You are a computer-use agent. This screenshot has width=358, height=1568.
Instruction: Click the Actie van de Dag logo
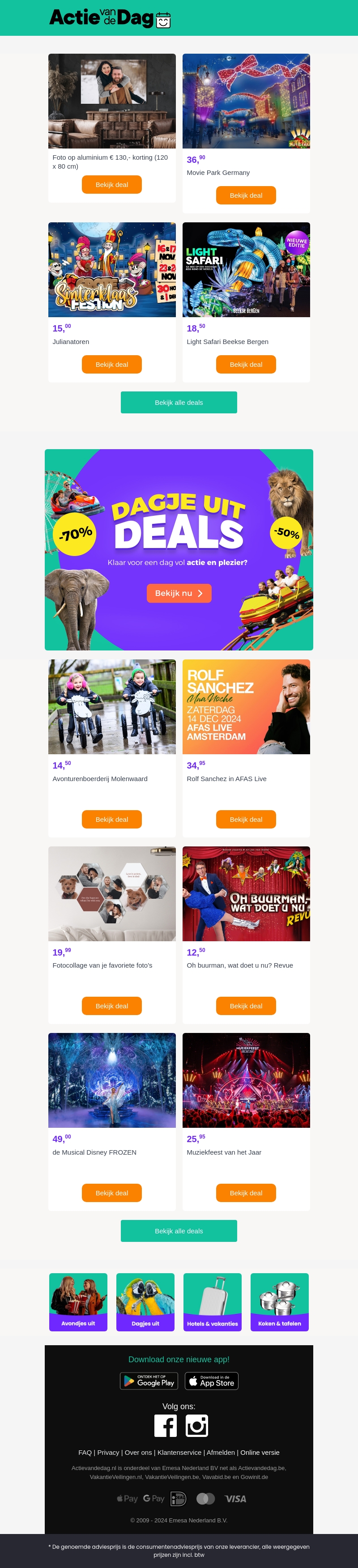(110, 18)
